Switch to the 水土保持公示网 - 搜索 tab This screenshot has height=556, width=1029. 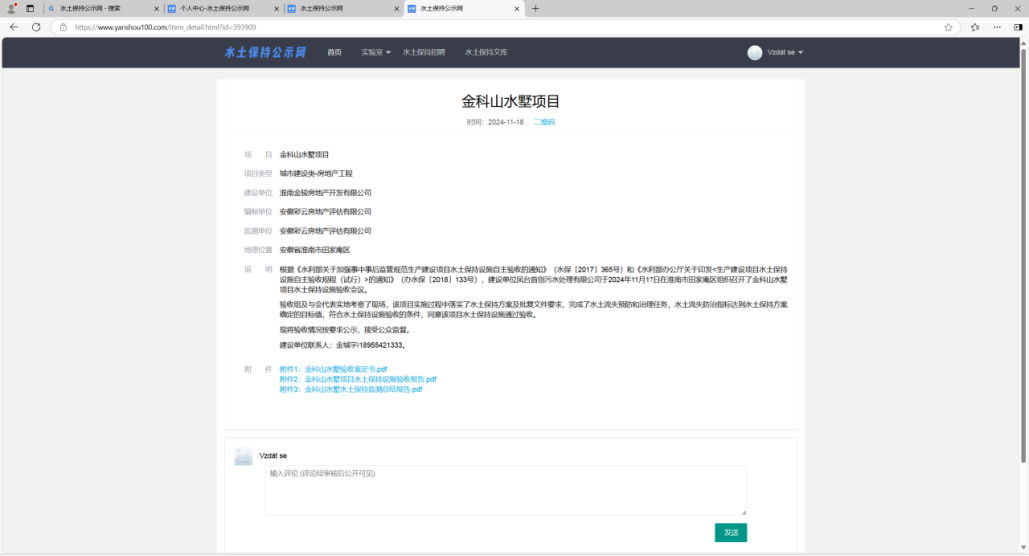(95, 8)
